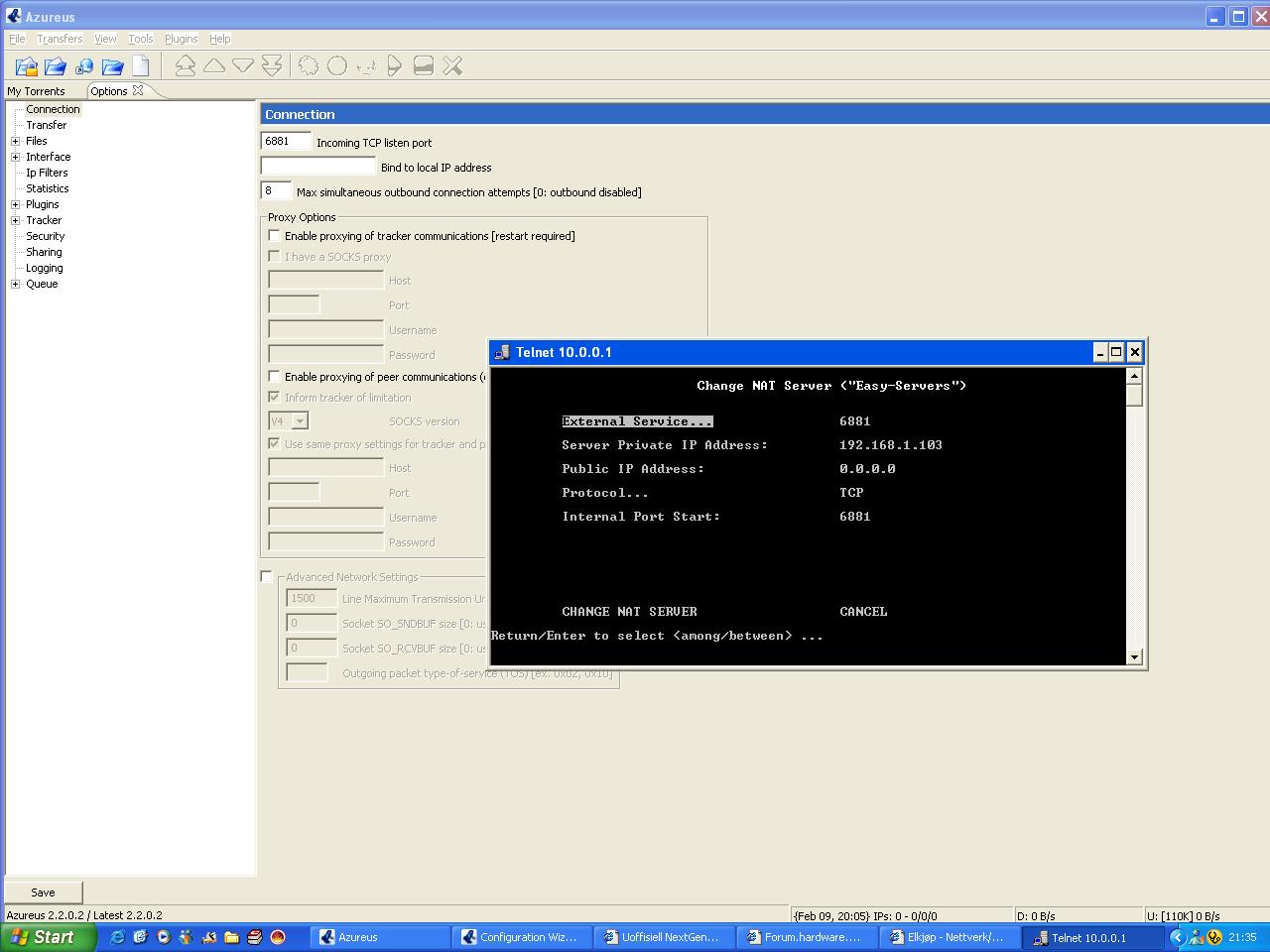Image resolution: width=1270 pixels, height=952 pixels.
Task: Switch to My Torrents tab
Action: point(36,91)
